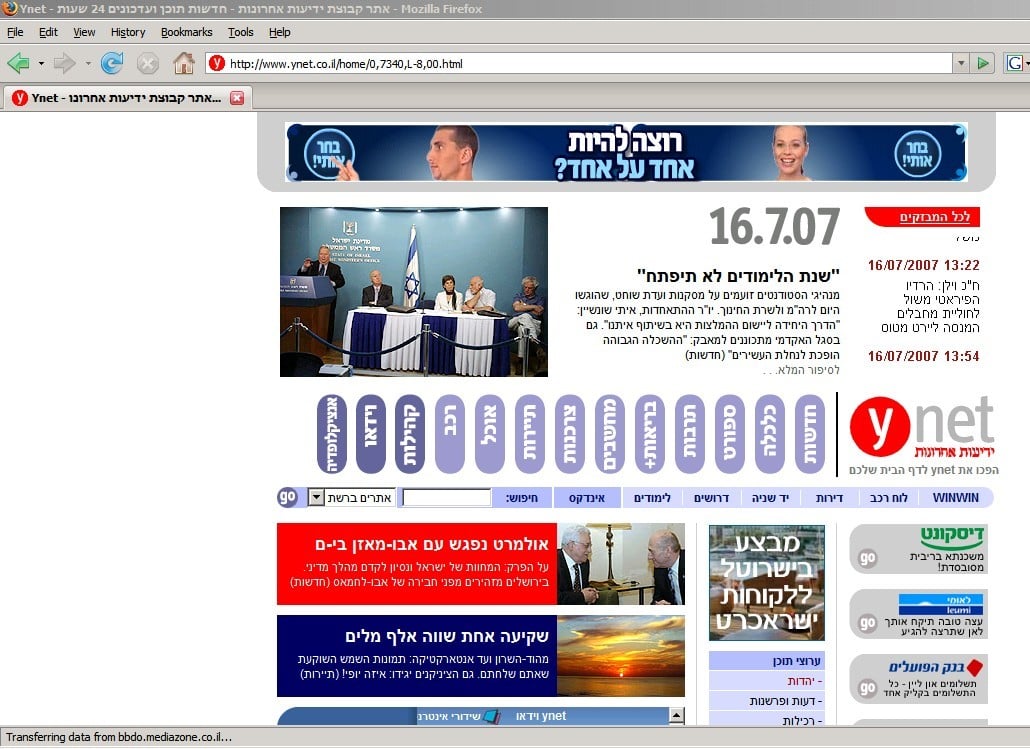The width and height of the screenshot is (1030, 749).
Task: Click the WINWIN link in the navigation bar
Action: pyautogui.click(x=955, y=497)
